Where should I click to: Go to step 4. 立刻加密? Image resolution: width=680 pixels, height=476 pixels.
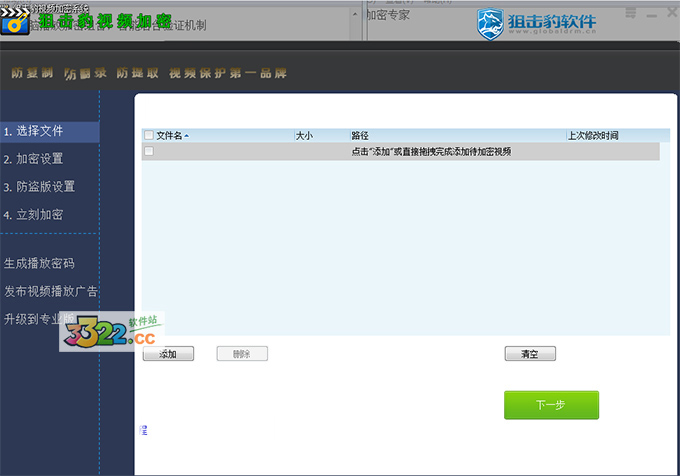click(33, 215)
